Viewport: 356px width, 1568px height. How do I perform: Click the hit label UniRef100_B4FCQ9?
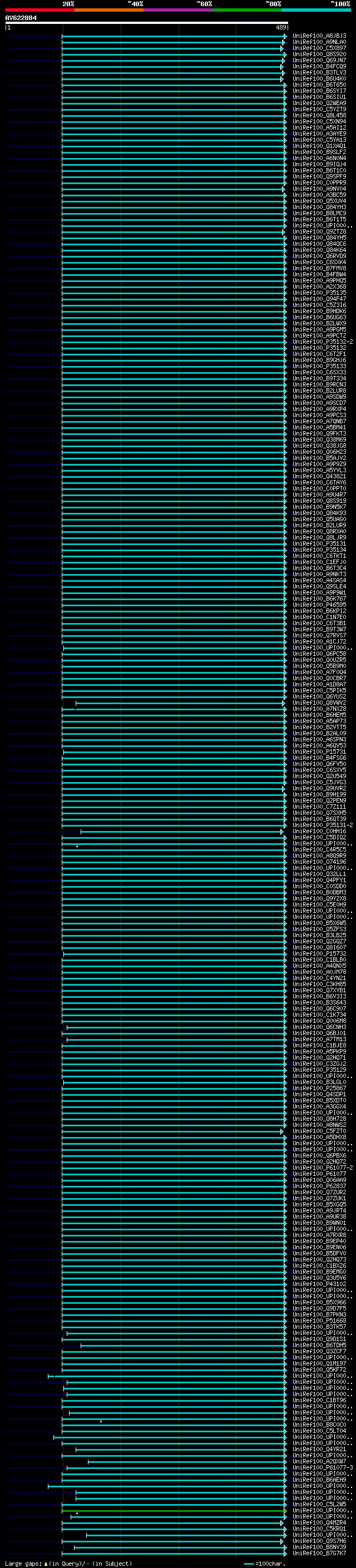[319, 66]
